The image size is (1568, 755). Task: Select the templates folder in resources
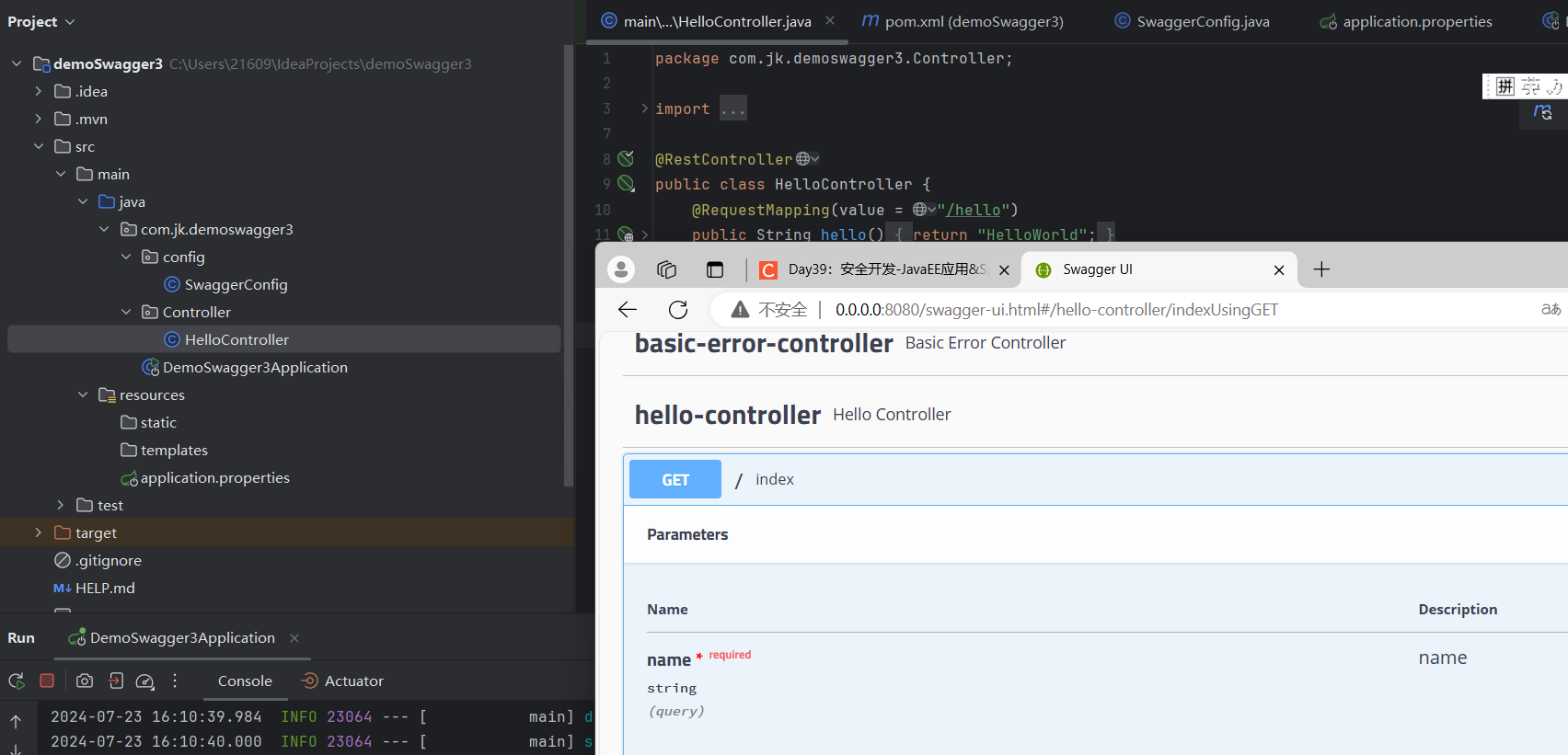click(164, 450)
